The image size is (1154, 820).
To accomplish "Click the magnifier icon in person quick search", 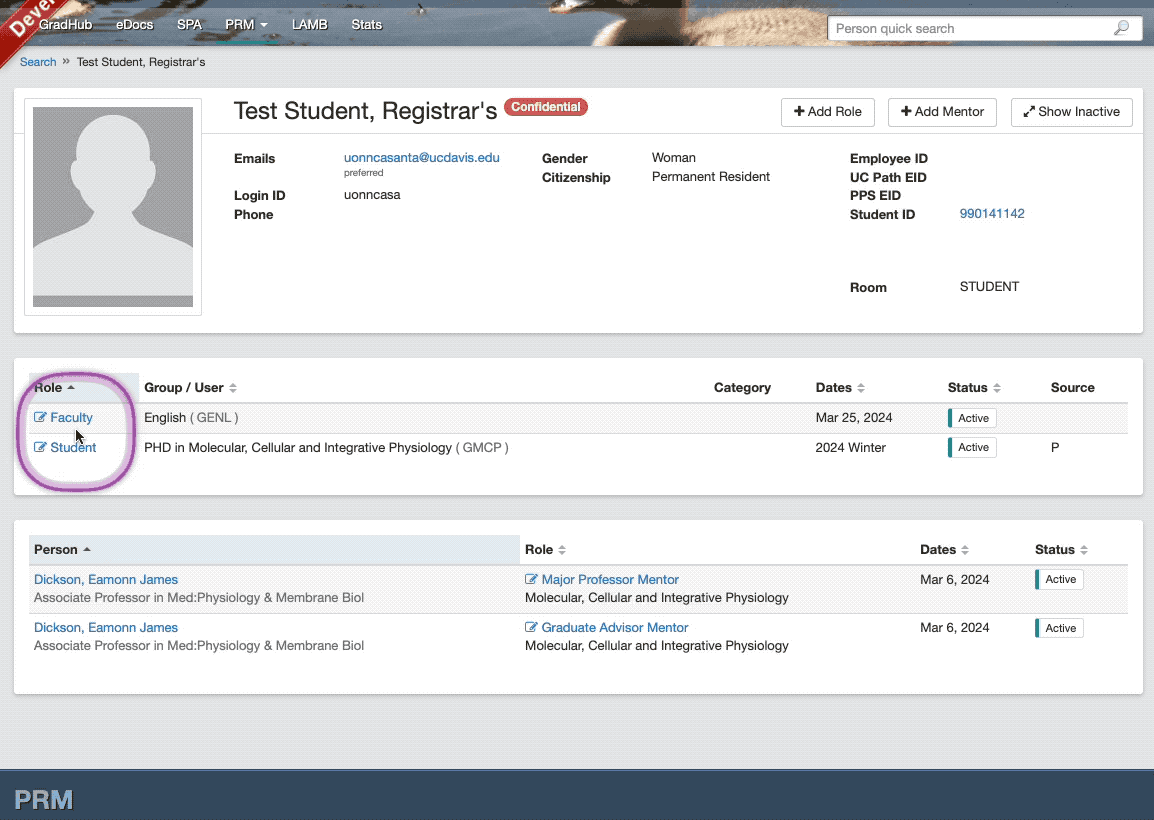I will [1121, 29].
